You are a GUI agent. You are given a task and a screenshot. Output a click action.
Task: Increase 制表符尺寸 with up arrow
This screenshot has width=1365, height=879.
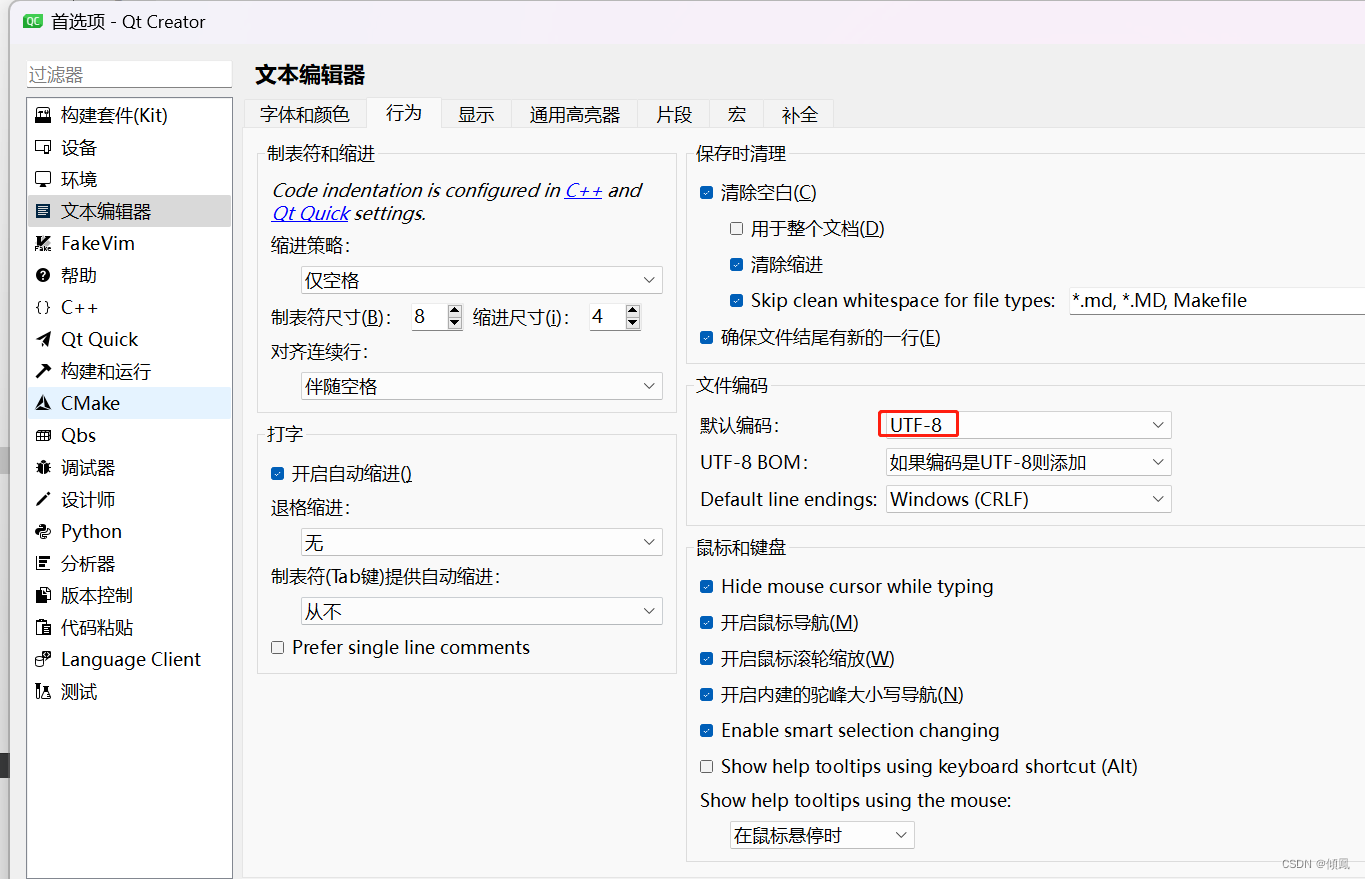tap(455, 311)
